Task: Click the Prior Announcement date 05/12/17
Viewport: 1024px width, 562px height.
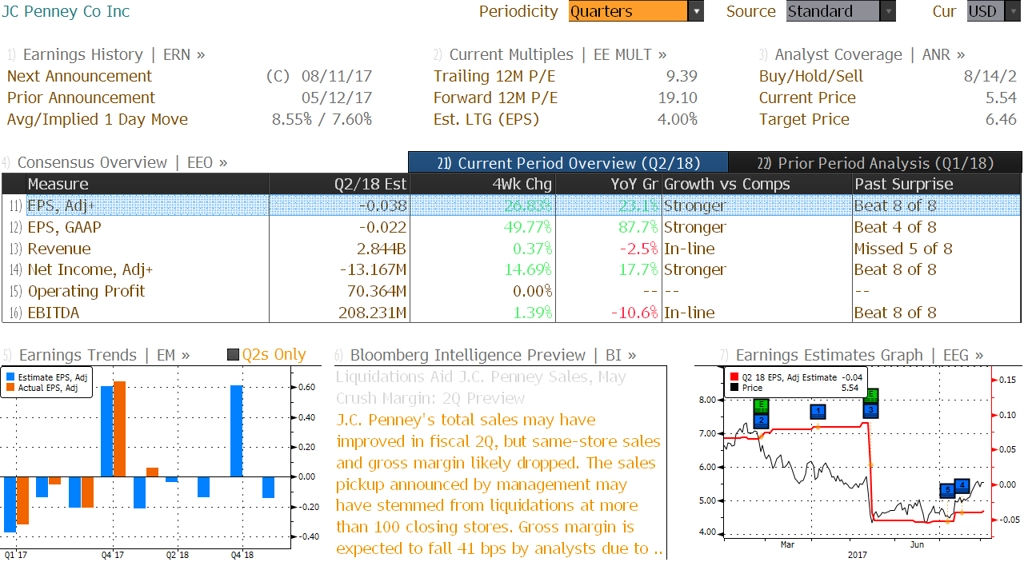Action: 336,98
